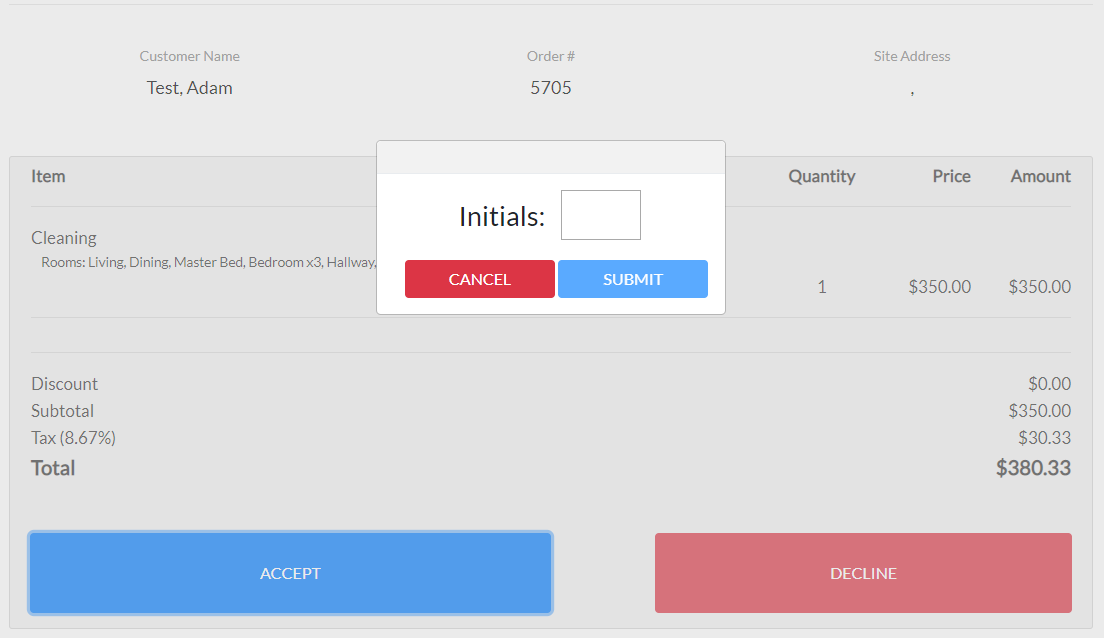
Task: Click the Quantity column header
Action: (821, 176)
